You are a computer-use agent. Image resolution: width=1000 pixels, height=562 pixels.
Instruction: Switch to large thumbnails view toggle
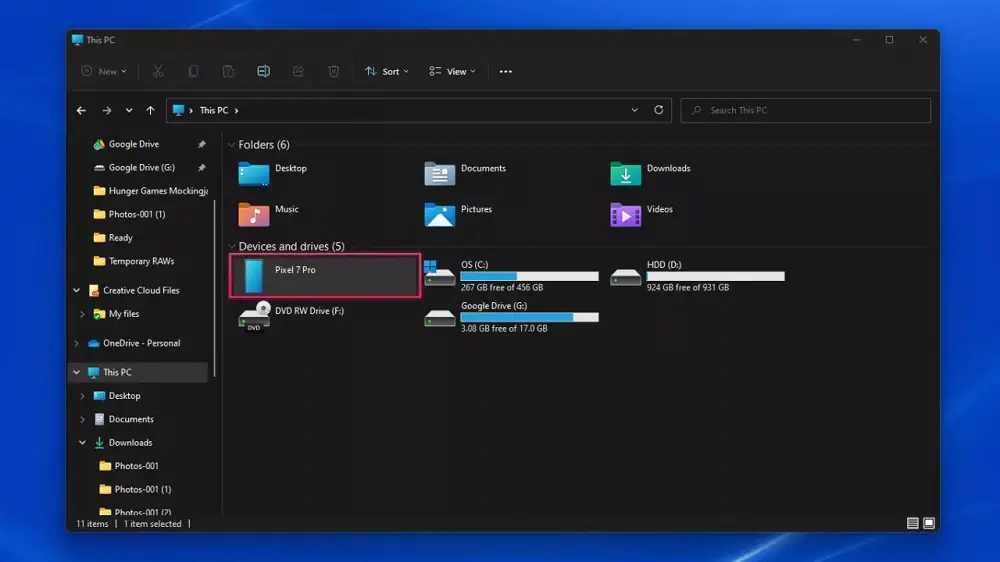click(x=929, y=523)
